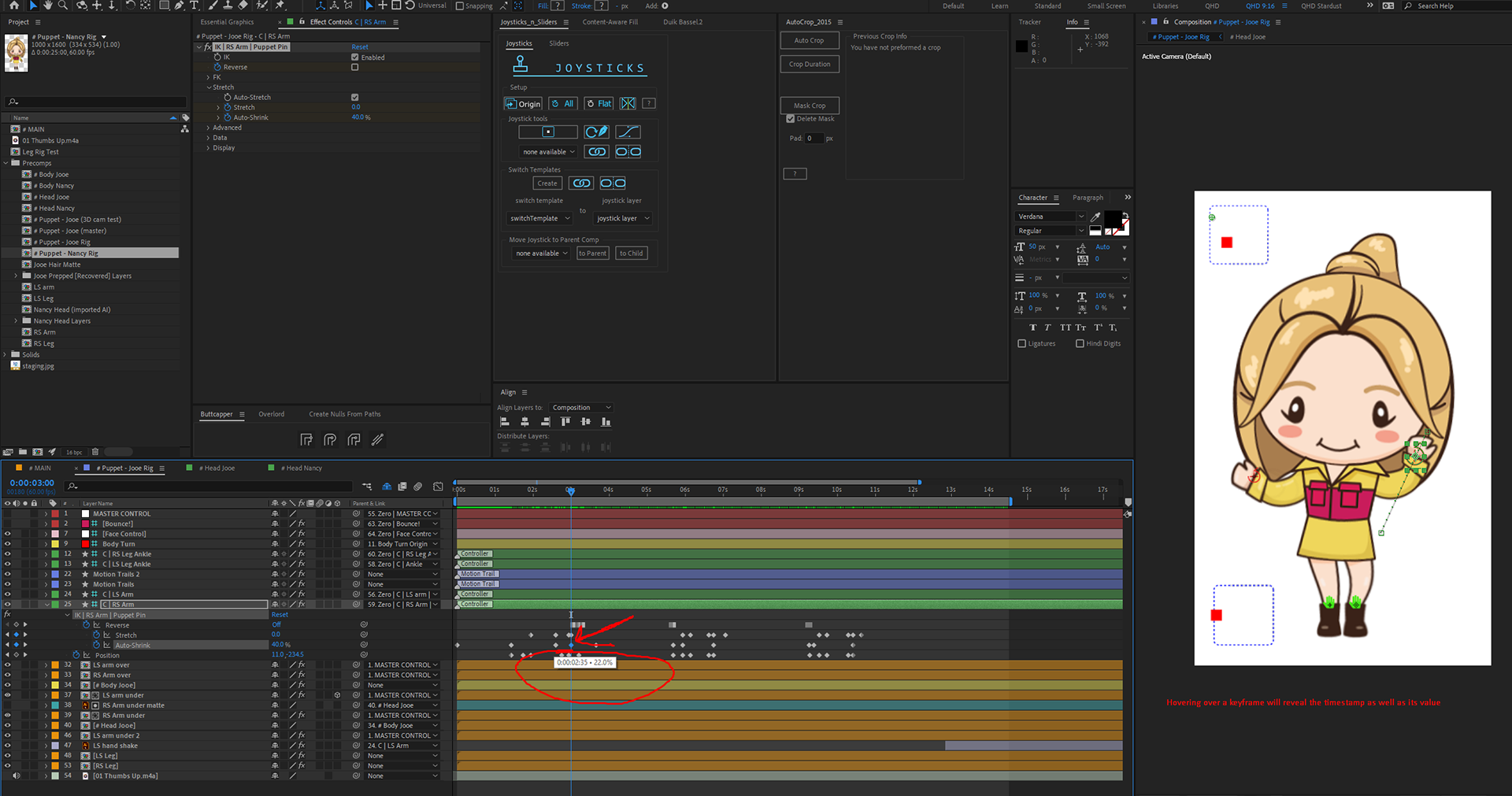Toggle the Delete Mask checkbox

click(x=791, y=119)
